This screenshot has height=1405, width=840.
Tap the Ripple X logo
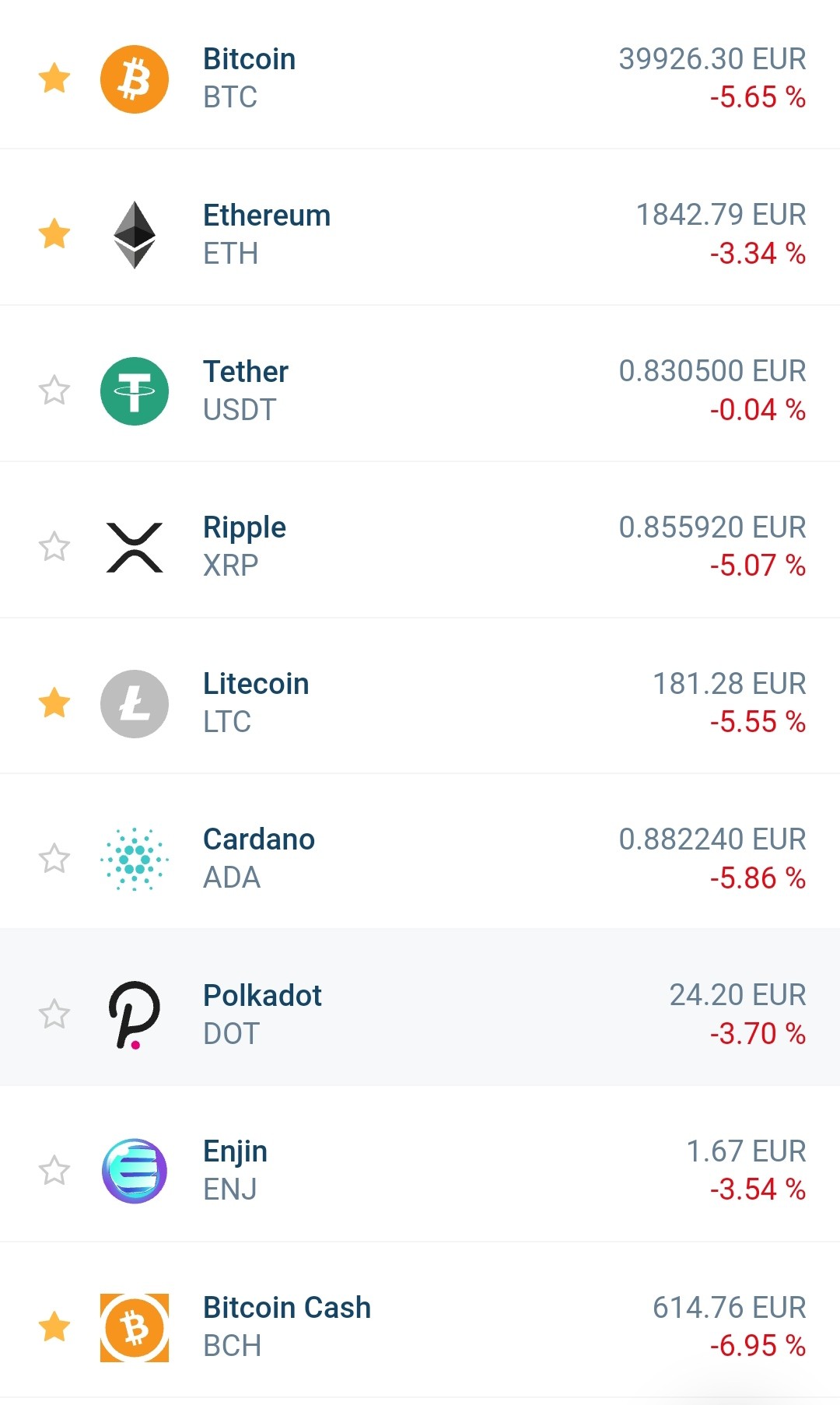tap(135, 548)
